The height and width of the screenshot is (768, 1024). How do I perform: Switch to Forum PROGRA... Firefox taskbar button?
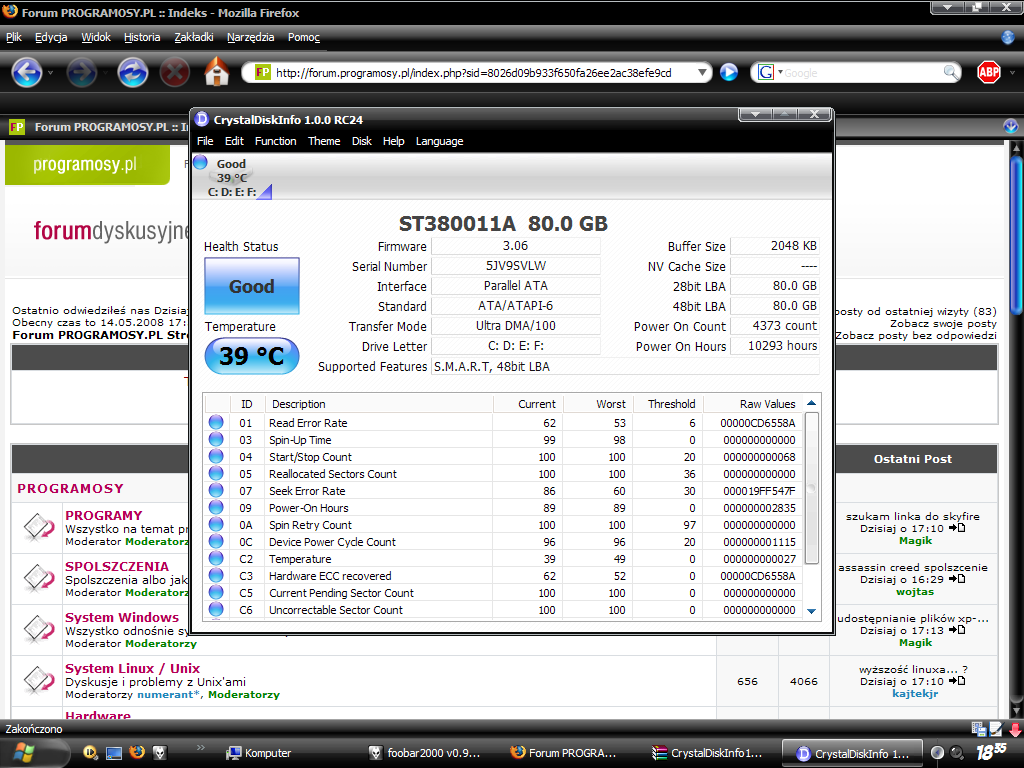(x=563, y=753)
